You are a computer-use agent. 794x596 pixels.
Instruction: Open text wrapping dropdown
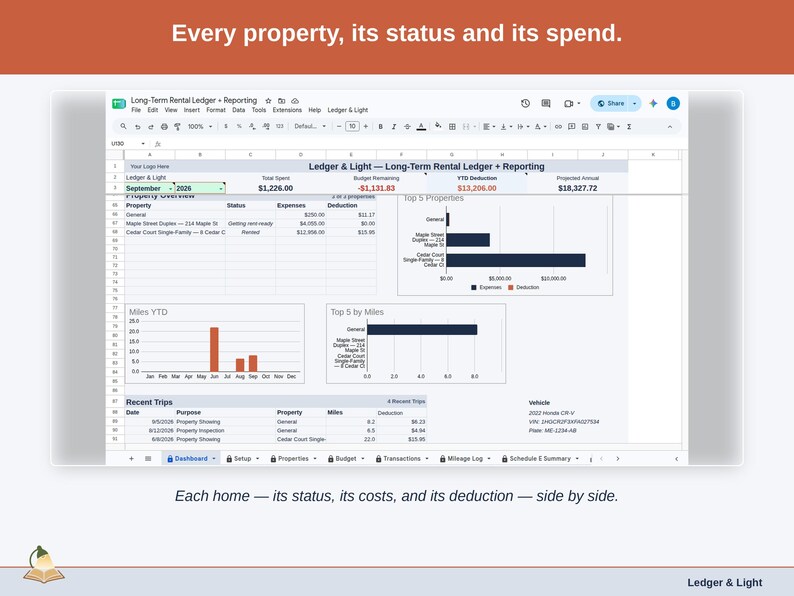click(523, 127)
